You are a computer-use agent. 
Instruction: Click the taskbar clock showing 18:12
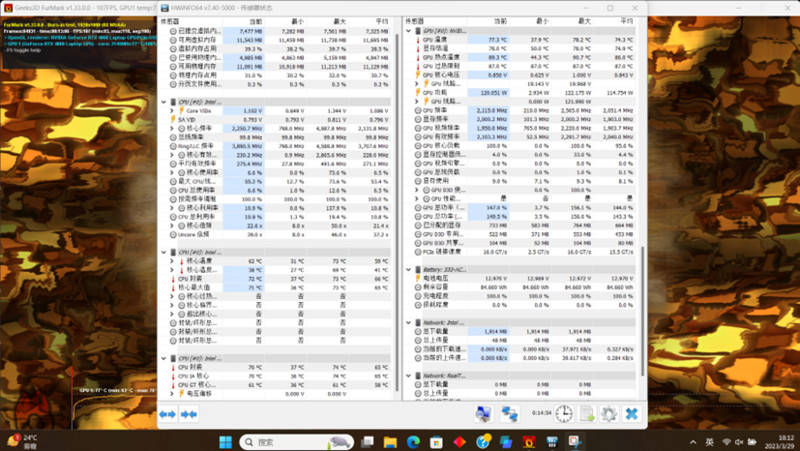pos(781,442)
